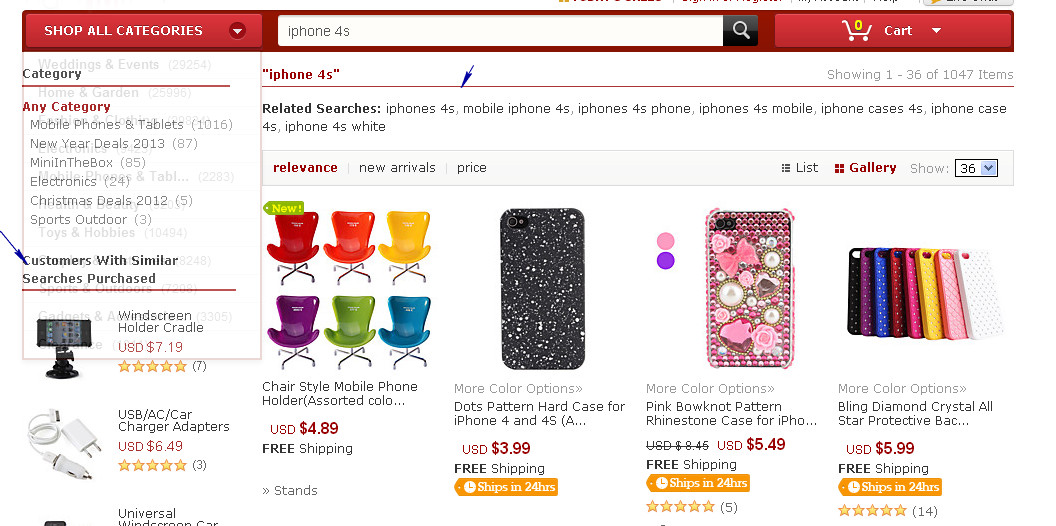Click the search magnifier icon
The width and height of the screenshot is (1056, 526).
[740, 31]
